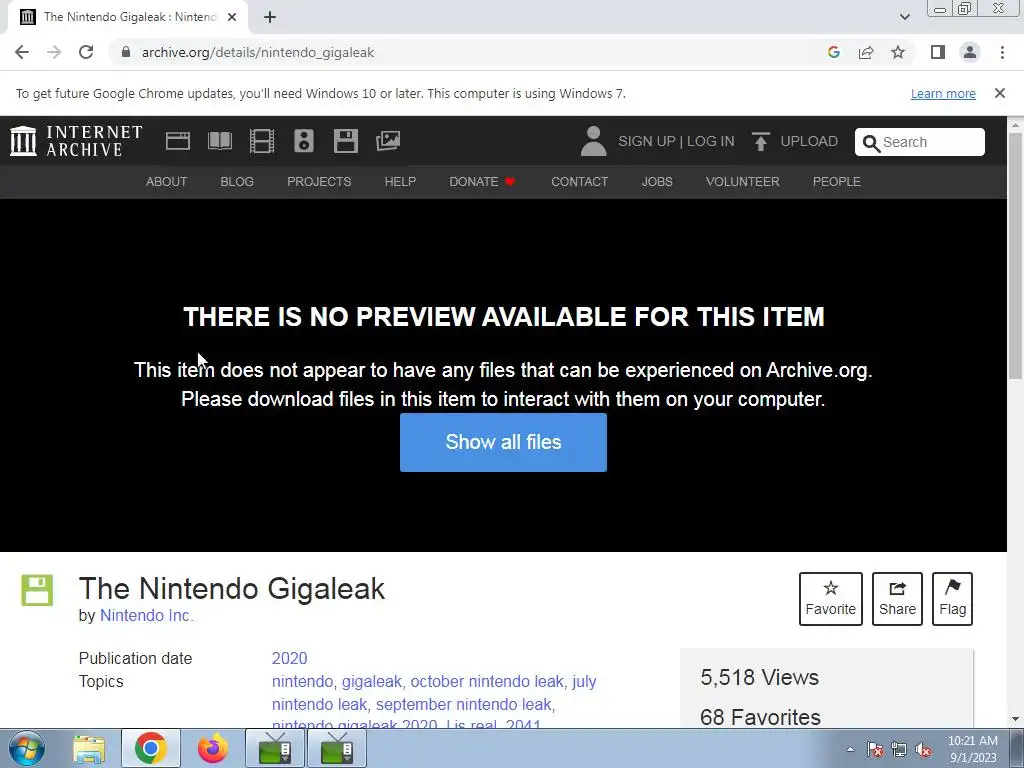Image resolution: width=1024 pixels, height=768 pixels.
Task: Flag this item with Flag button
Action: [x=952, y=599]
